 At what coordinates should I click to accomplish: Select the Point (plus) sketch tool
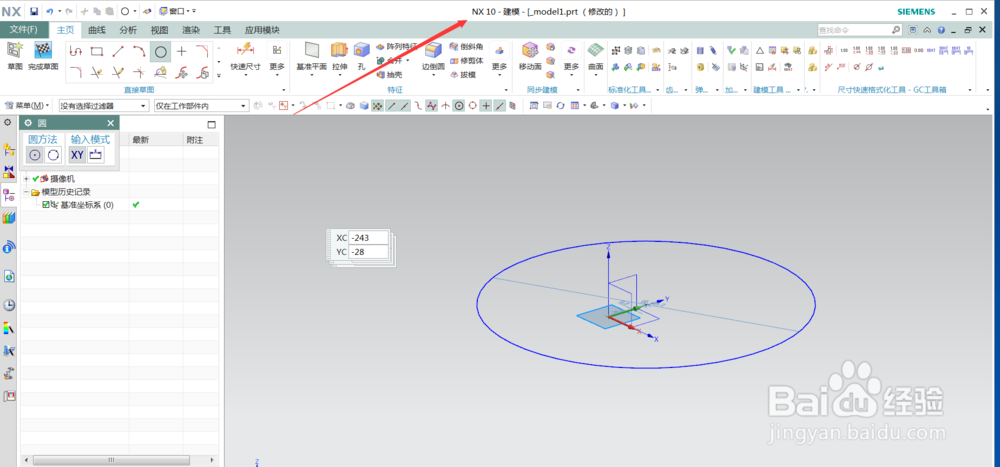pyautogui.click(x=182, y=52)
